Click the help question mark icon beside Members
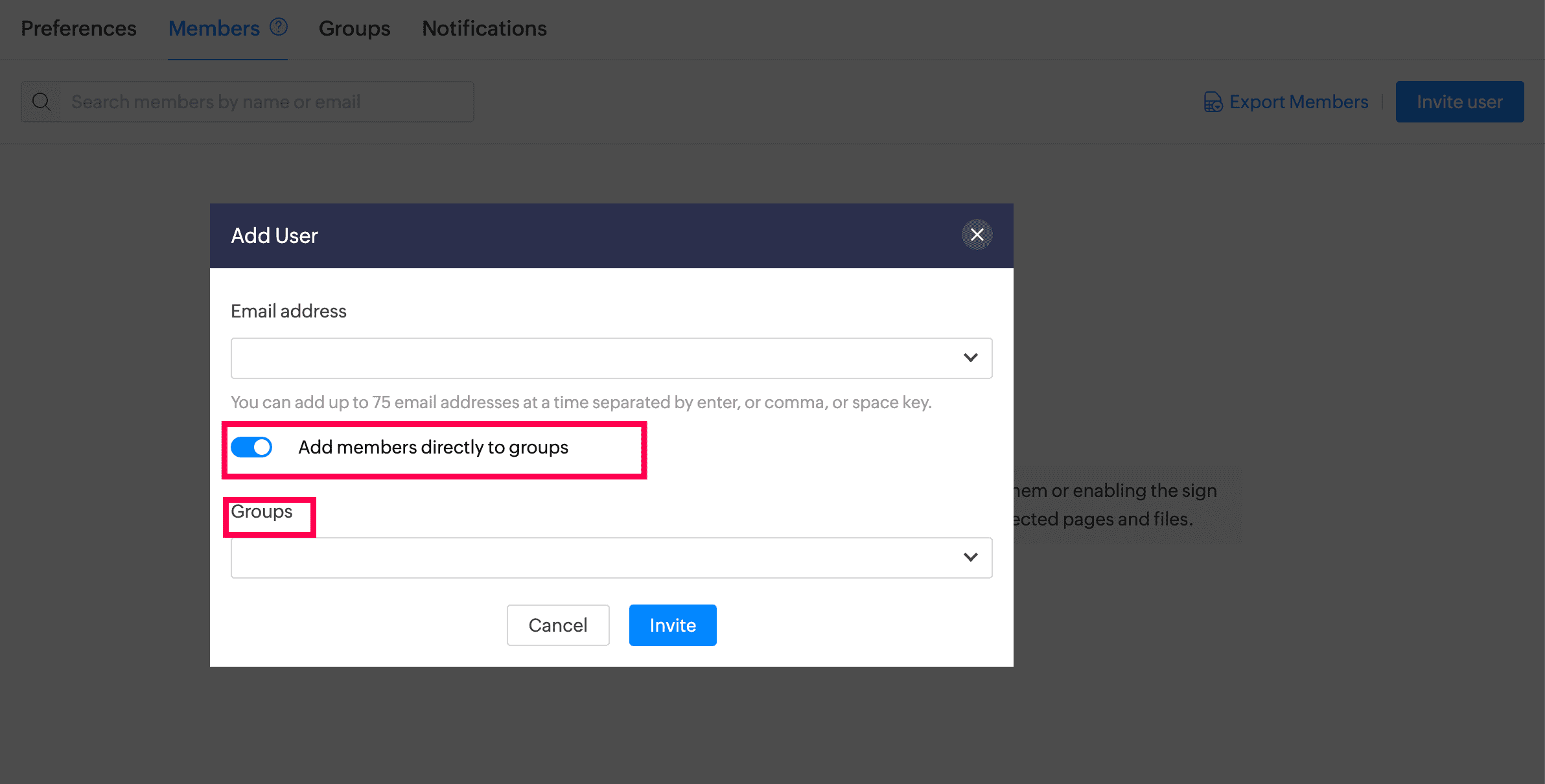Image resolution: width=1545 pixels, height=784 pixels. click(279, 27)
